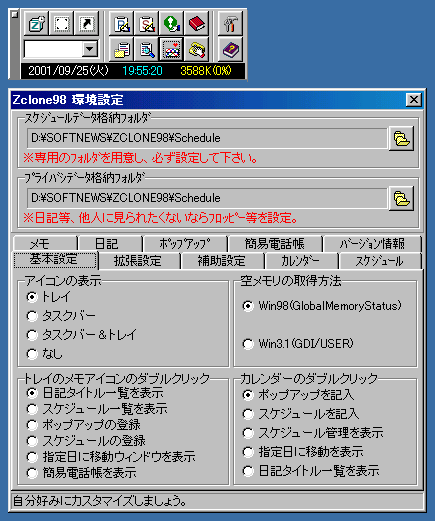
Task: Click the date 2001/09/25(火) display
Action: (68, 71)
